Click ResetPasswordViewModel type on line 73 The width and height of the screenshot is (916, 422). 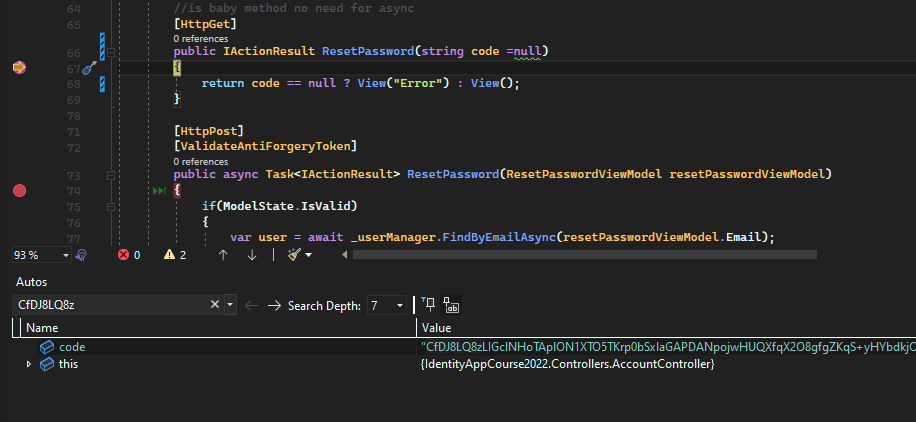pos(584,174)
